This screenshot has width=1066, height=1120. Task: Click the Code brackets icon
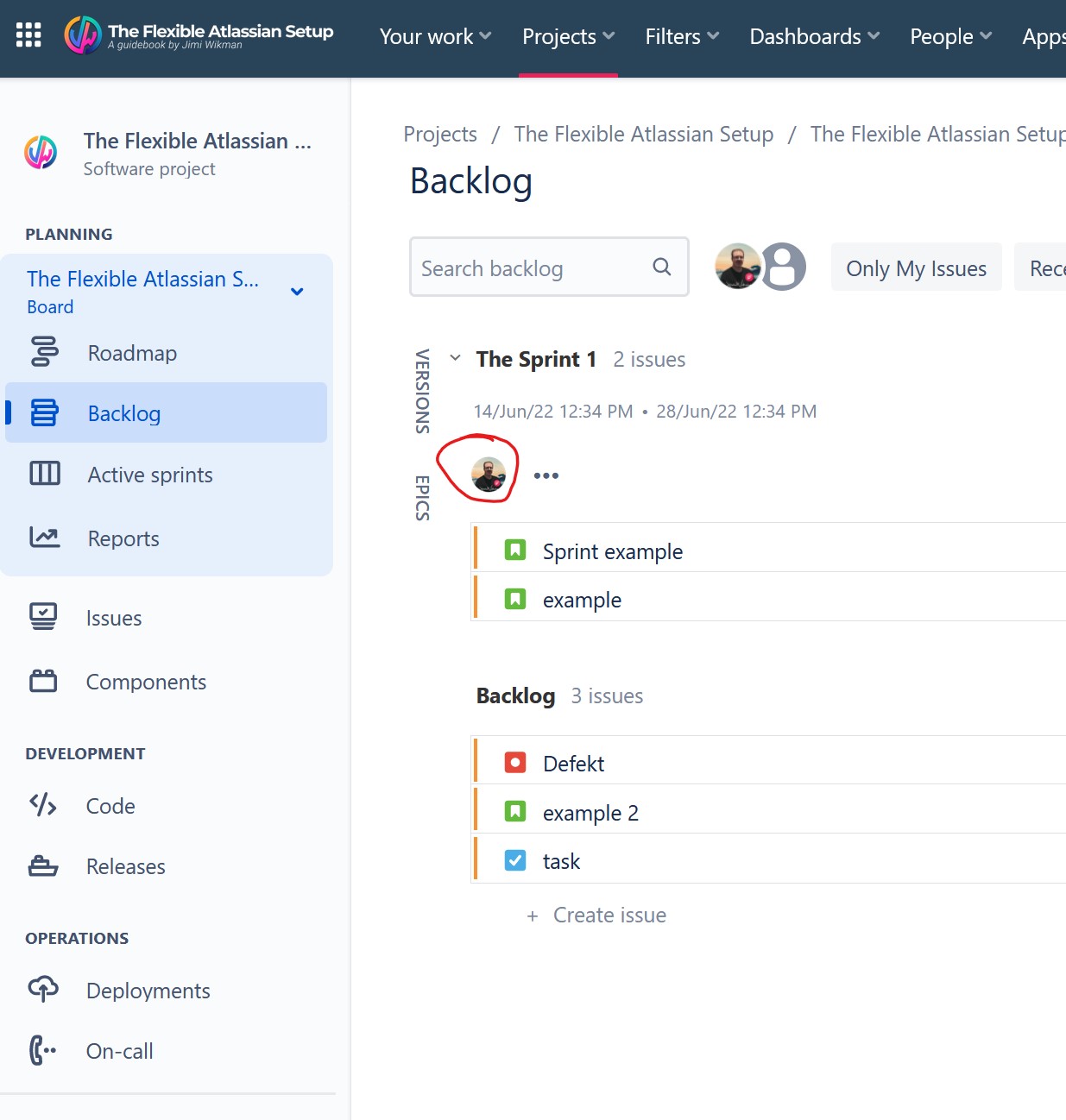(43, 805)
